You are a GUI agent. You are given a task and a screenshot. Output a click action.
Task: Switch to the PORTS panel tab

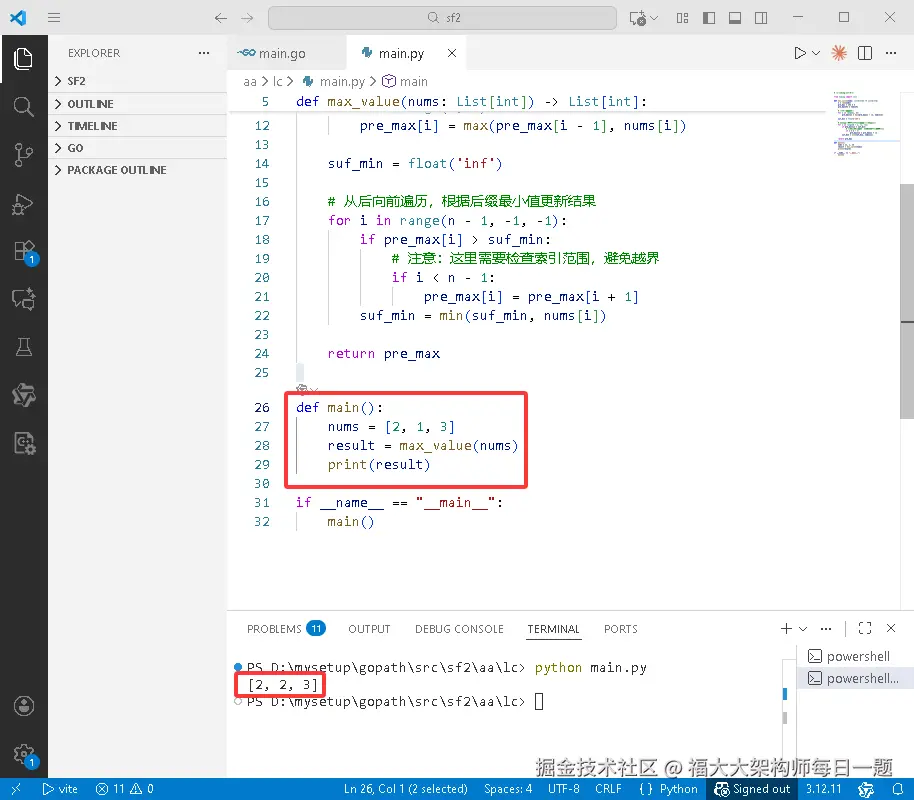620,629
